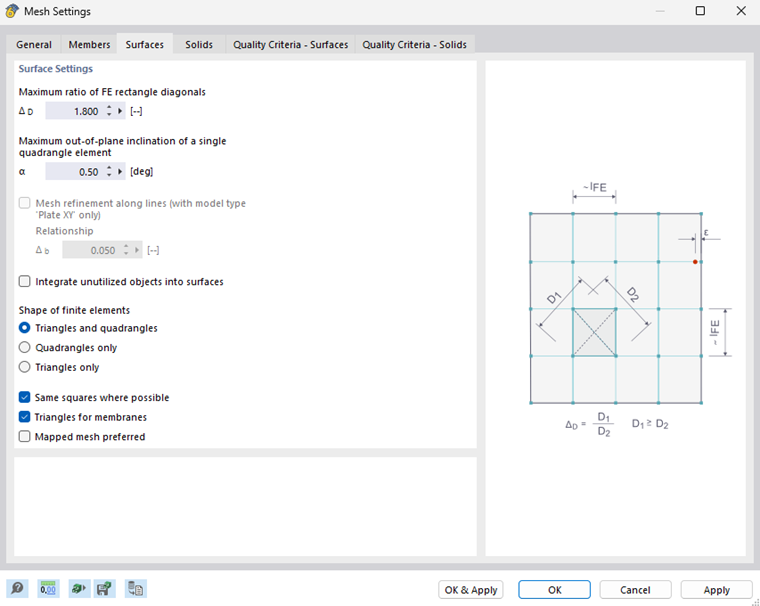Screen dimensions: 760x606
Task: Switch to the Members tab
Action: coord(89,45)
